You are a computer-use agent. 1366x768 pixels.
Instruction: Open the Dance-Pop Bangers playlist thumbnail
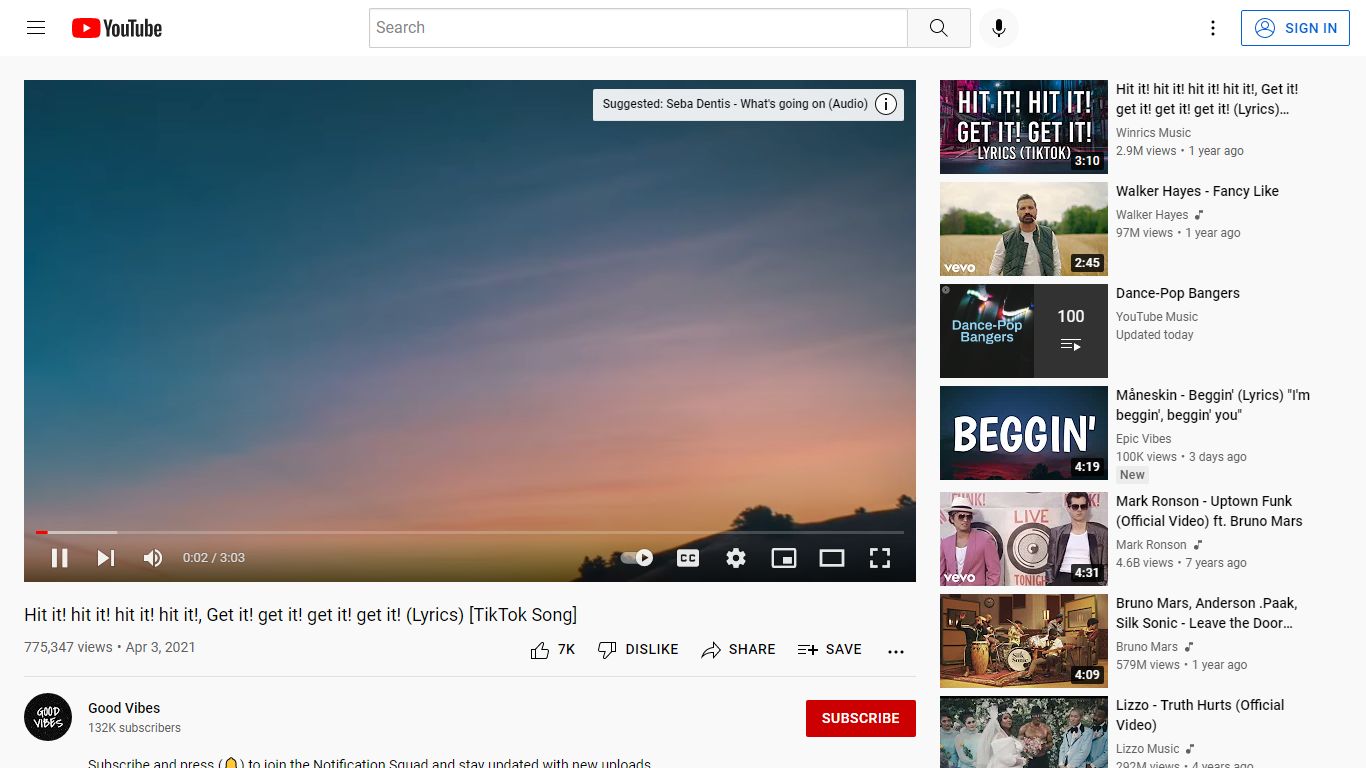(x=1024, y=331)
